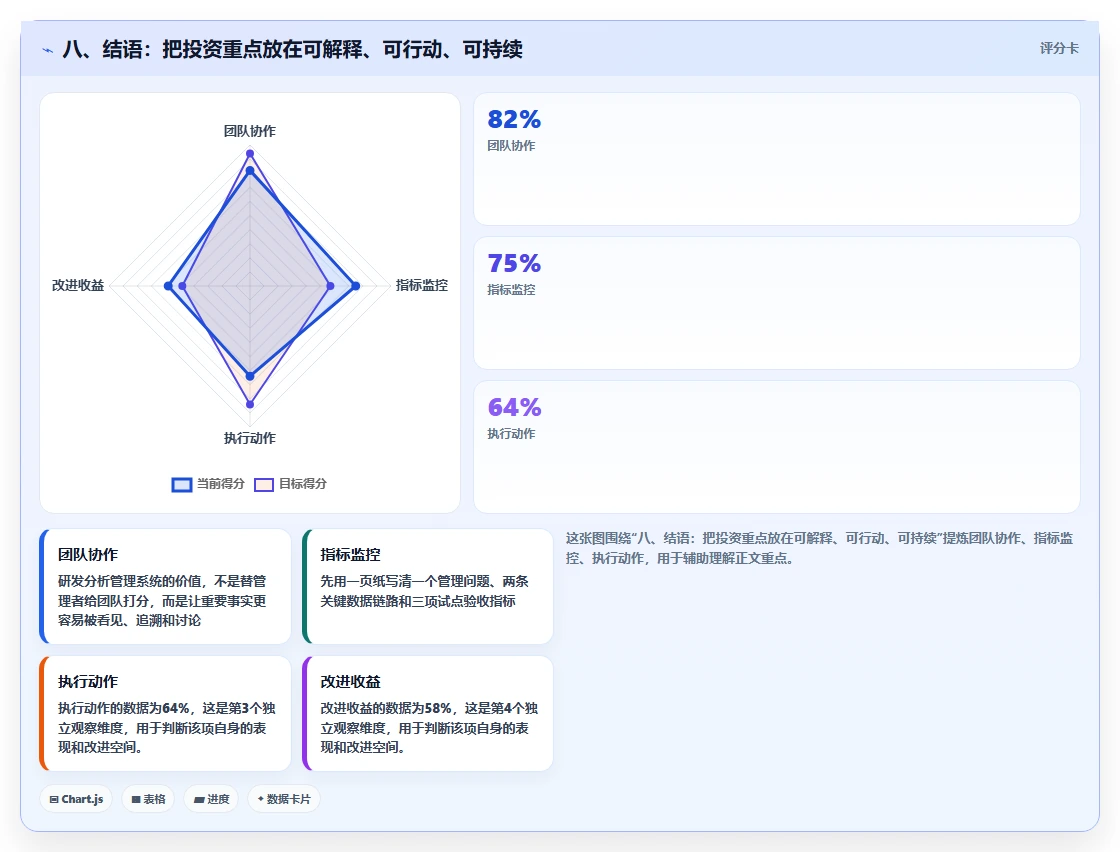Screen dimensions: 1120x852
Task: Select the 指标监控 radar axis label
Action: click(x=421, y=285)
